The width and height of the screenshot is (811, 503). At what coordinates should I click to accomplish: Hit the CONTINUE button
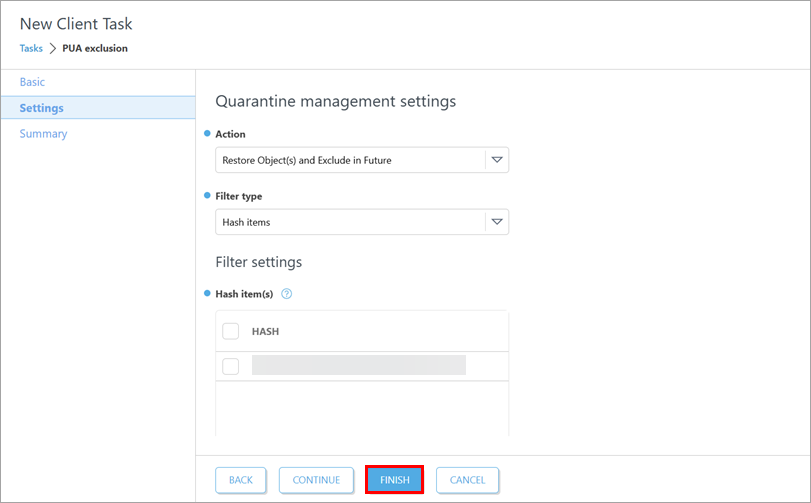pyautogui.click(x=316, y=480)
